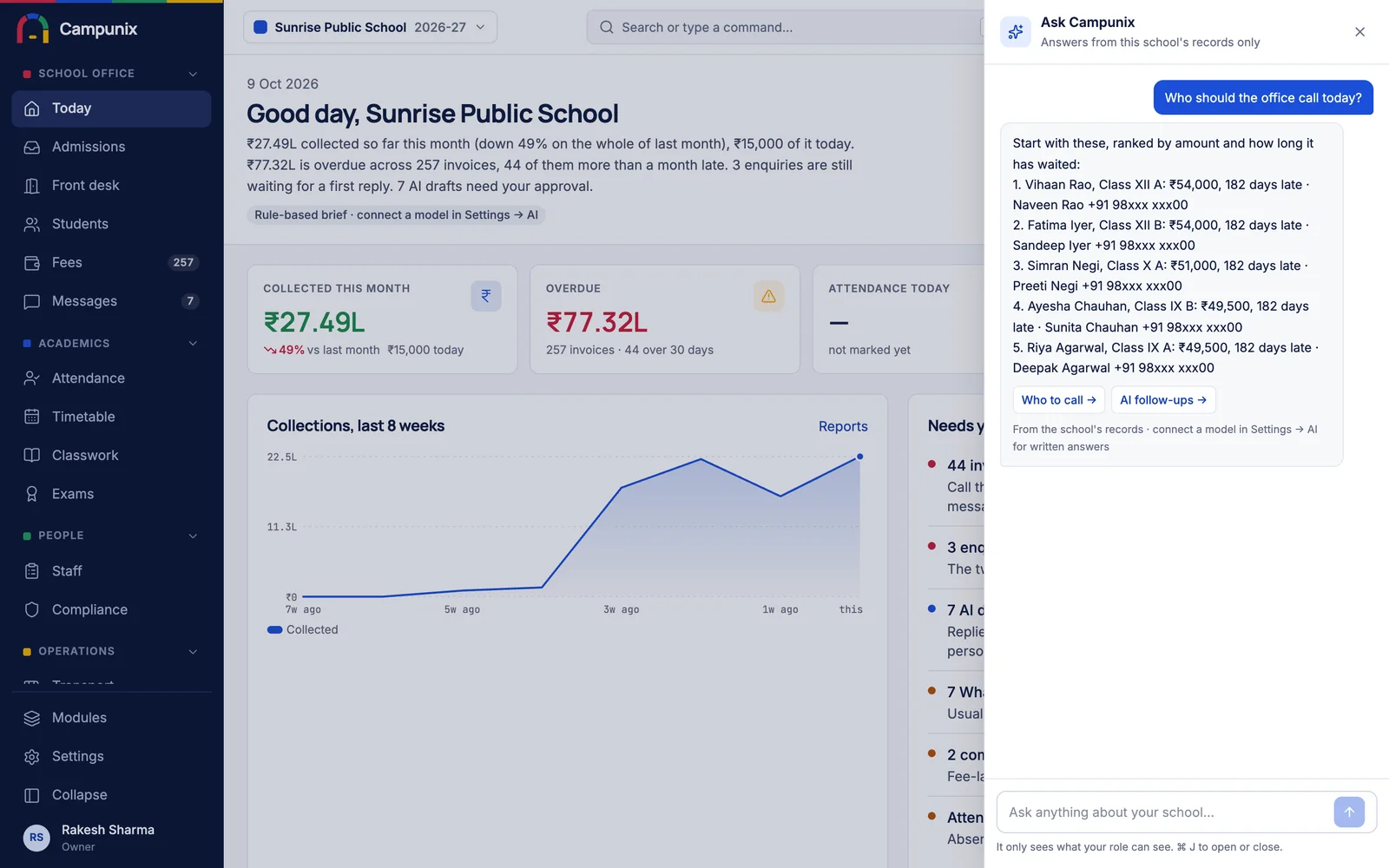This screenshot has height=868, width=1389.
Task: Click the latest data point on collections chart
Action: pyautogui.click(x=859, y=457)
